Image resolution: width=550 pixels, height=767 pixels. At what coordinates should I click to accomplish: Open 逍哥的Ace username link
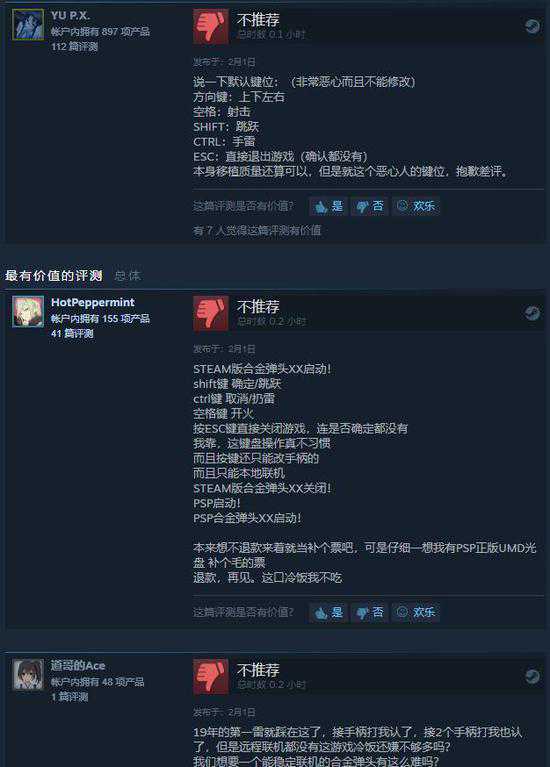click(78, 666)
